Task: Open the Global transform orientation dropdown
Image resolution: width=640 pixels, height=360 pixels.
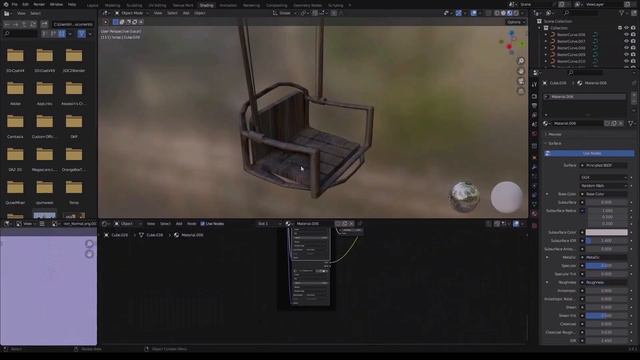Action: point(285,13)
